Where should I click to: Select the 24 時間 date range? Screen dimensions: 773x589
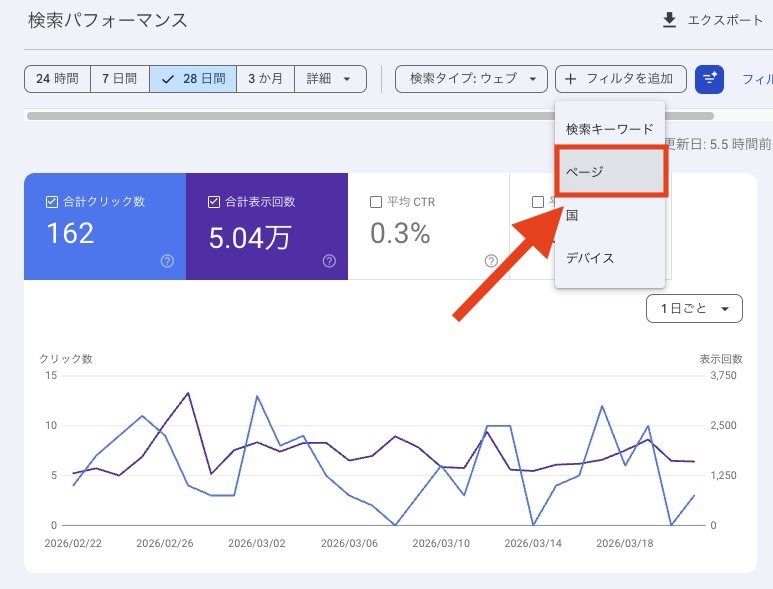coord(57,79)
